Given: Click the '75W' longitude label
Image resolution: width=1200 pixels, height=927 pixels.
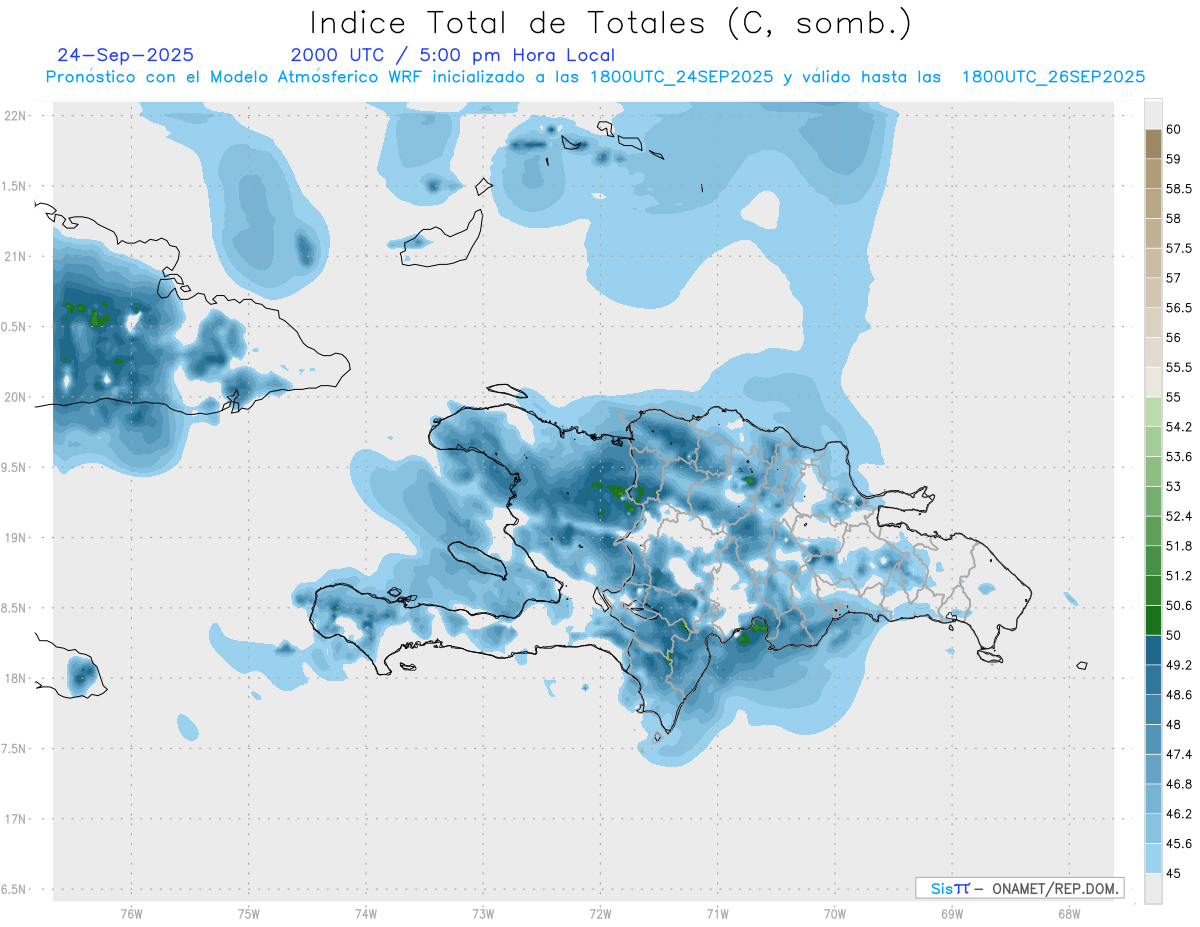Looking at the screenshot, I should click(x=249, y=913).
